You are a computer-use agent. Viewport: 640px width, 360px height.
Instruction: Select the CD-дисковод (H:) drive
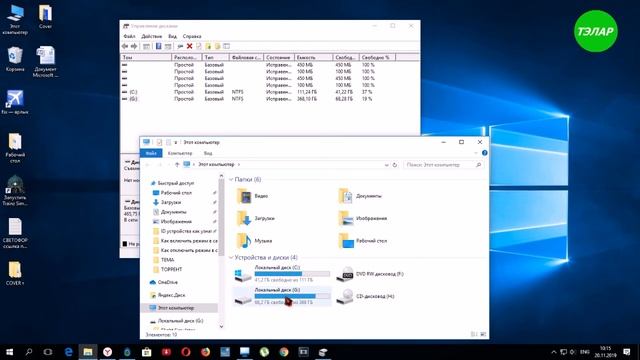[365, 296]
